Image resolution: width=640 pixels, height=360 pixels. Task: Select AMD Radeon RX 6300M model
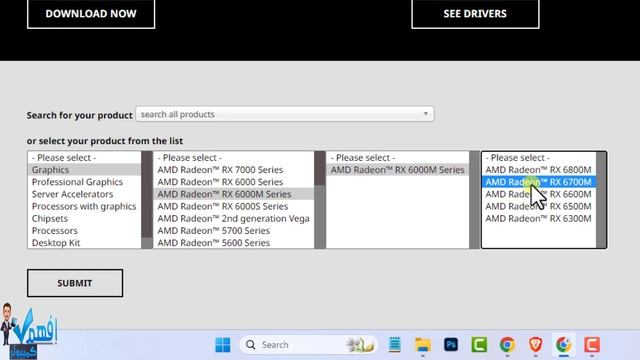coord(539,218)
